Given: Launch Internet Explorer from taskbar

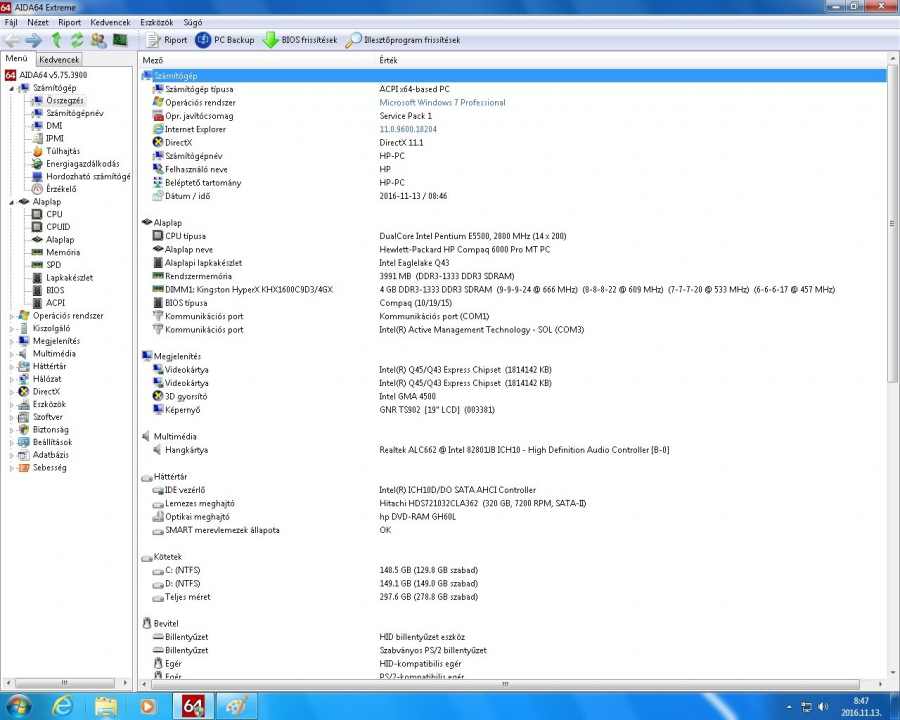Looking at the screenshot, I should [62, 706].
